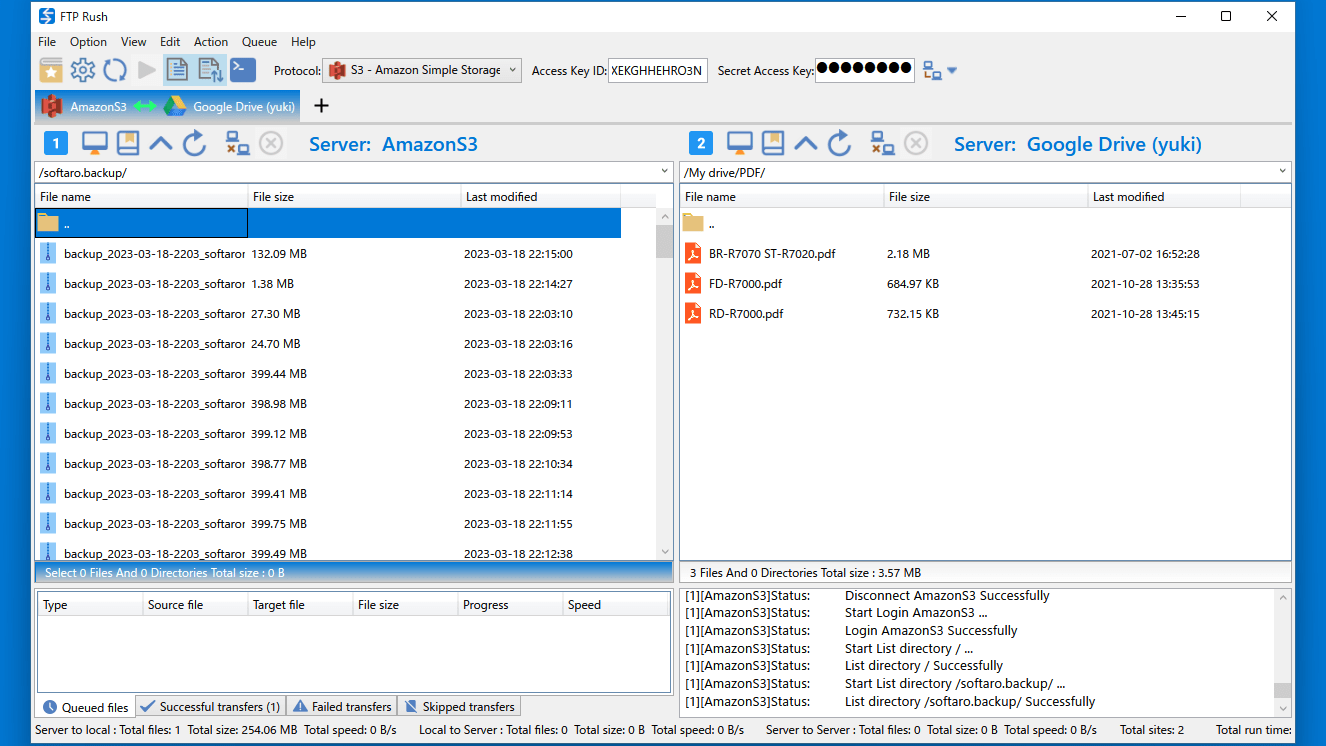Open the Action menu

pos(211,42)
